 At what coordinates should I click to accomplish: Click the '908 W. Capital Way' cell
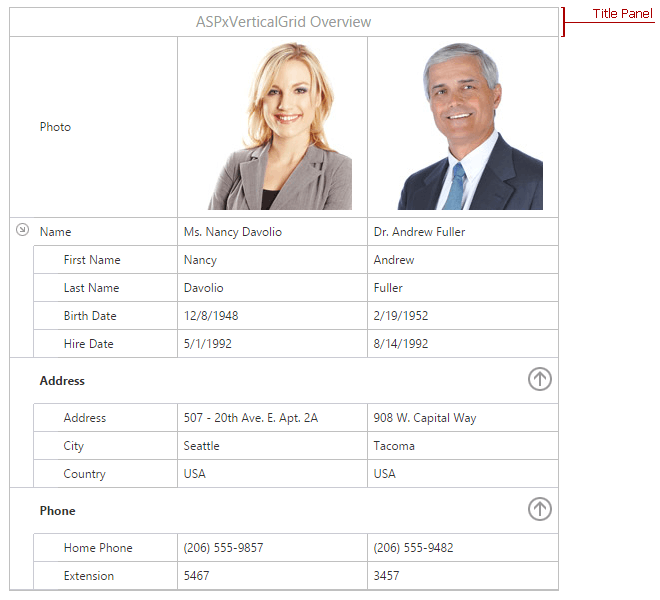(x=463, y=418)
